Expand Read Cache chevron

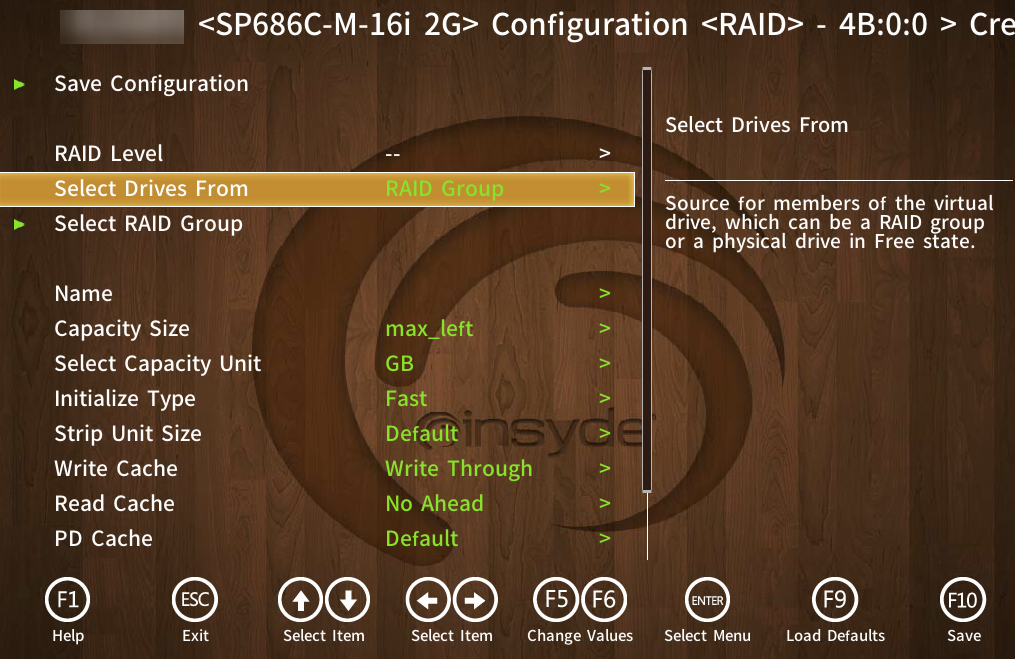click(x=605, y=503)
